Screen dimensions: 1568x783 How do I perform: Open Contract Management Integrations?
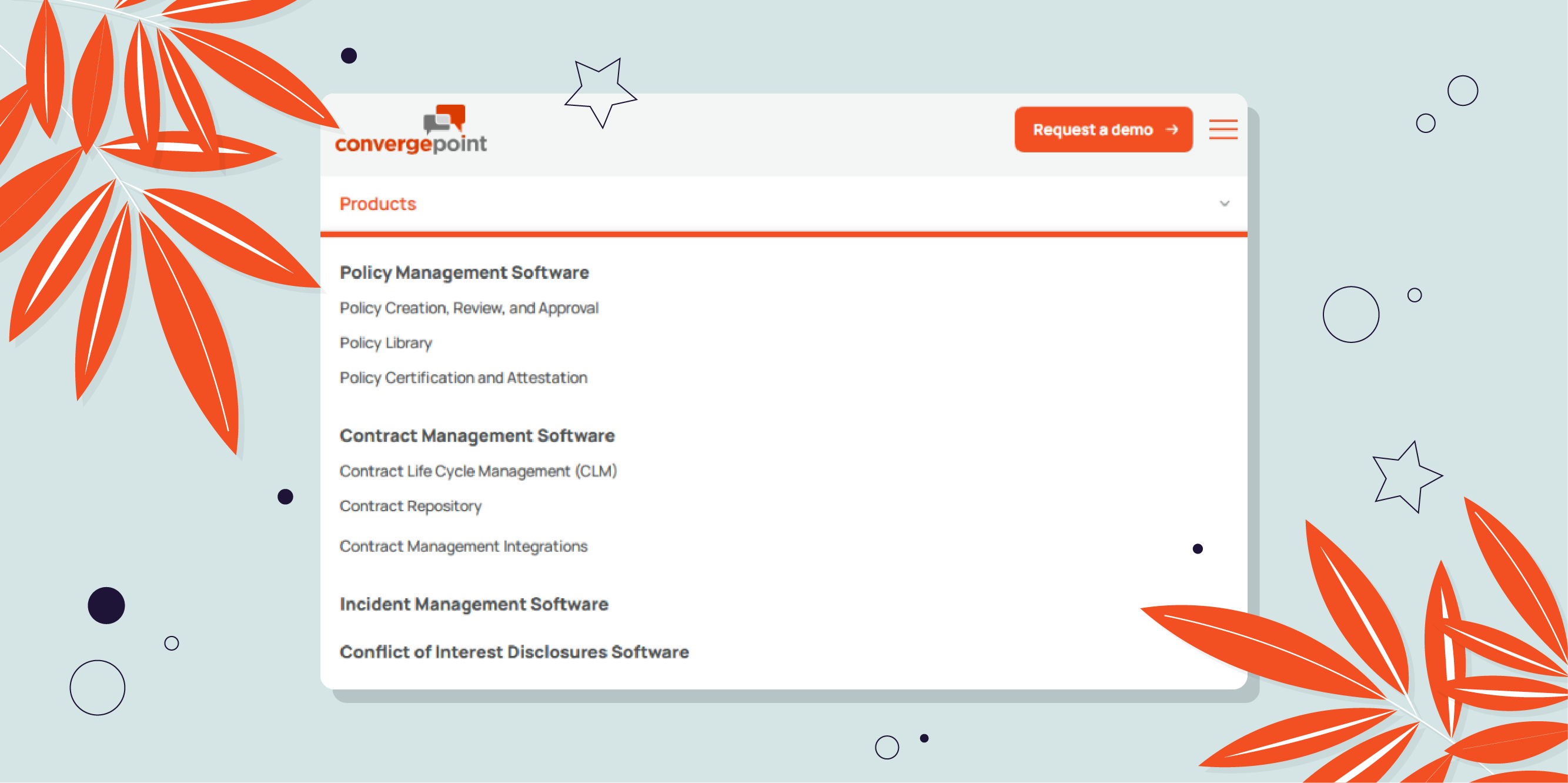pos(463,546)
